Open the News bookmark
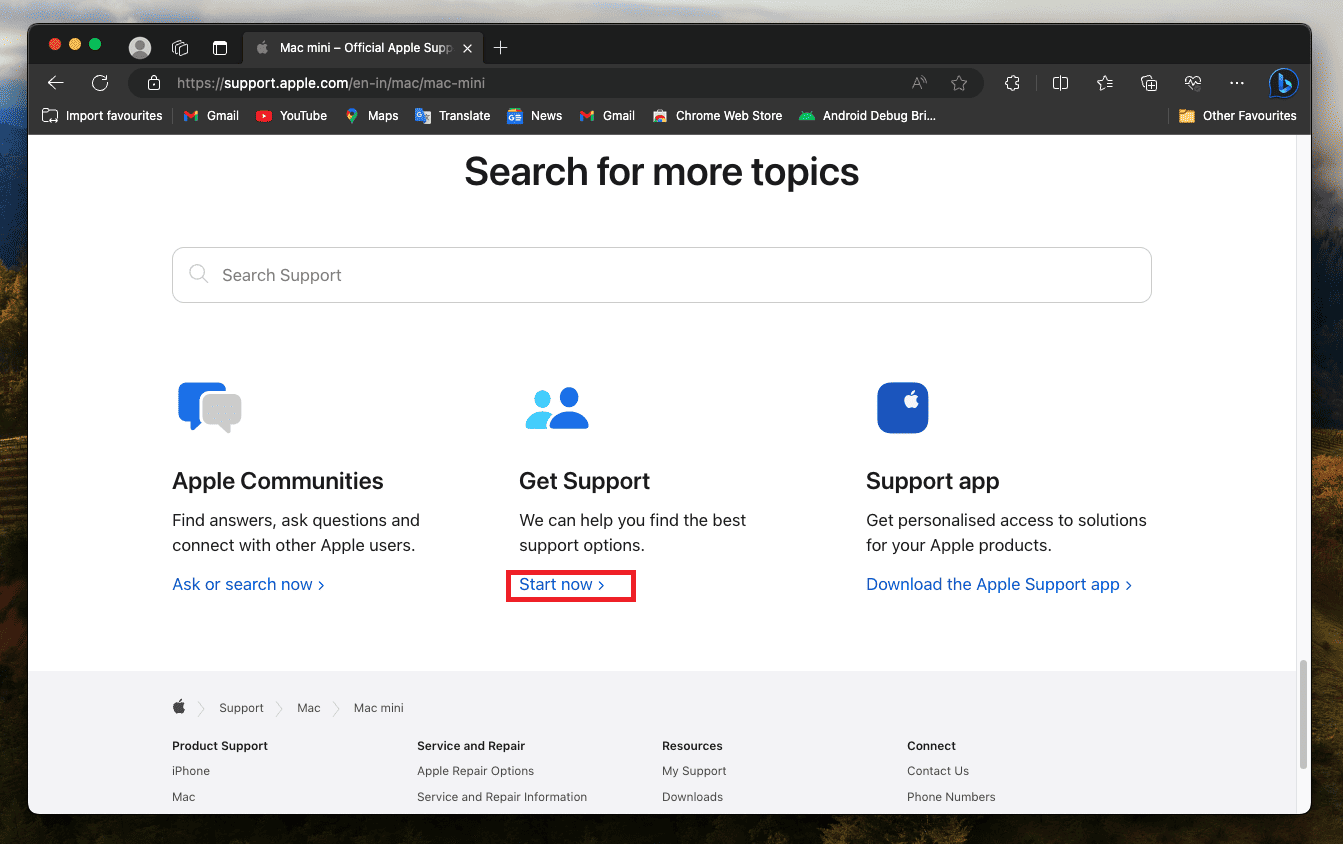 point(534,116)
